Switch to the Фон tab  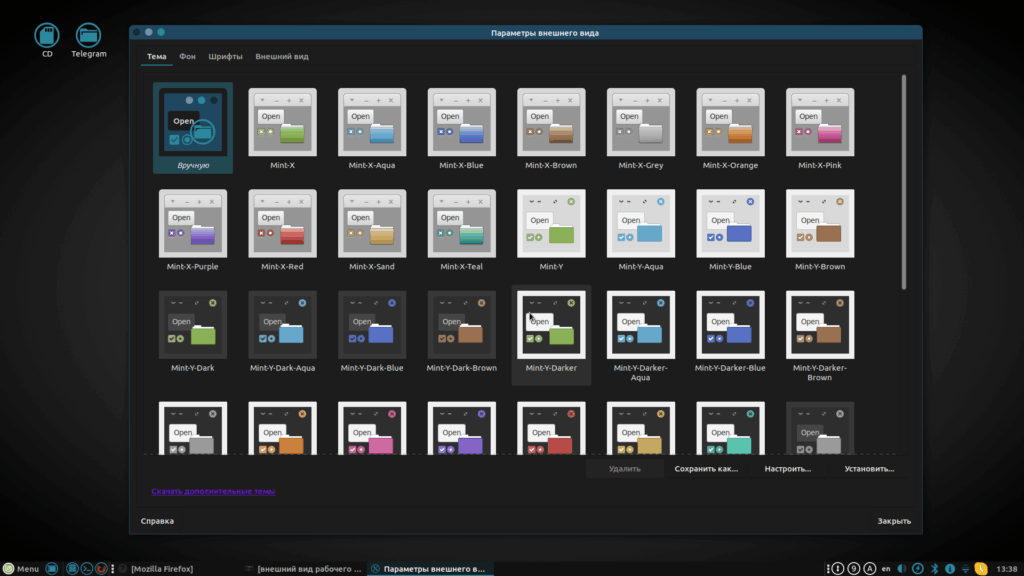coord(187,56)
